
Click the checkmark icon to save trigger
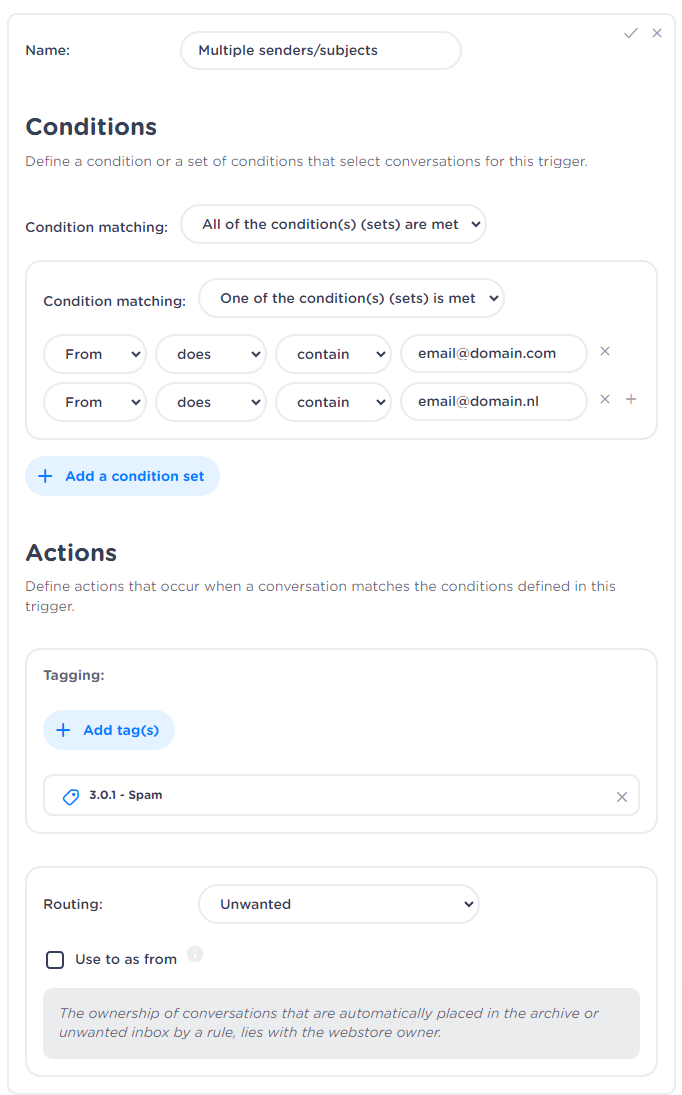pyautogui.click(x=631, y=33)
